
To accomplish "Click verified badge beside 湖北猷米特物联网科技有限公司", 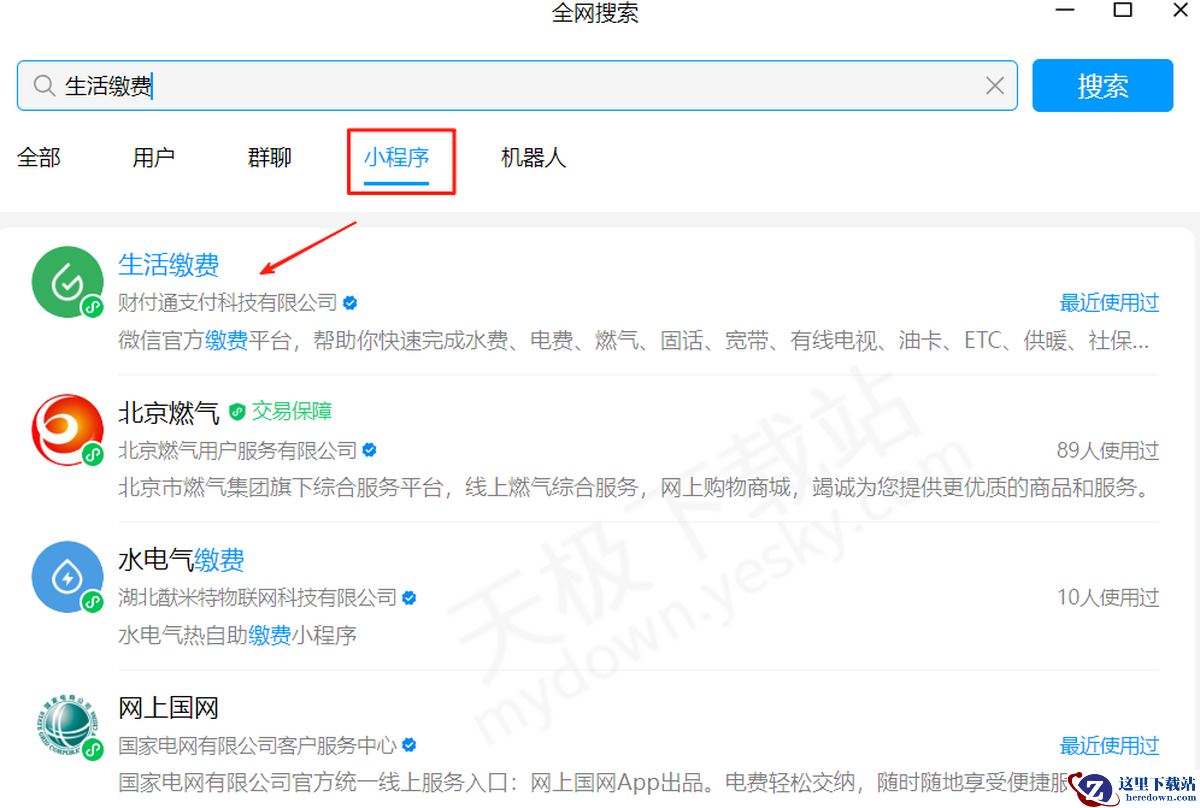I will (409, 598).
